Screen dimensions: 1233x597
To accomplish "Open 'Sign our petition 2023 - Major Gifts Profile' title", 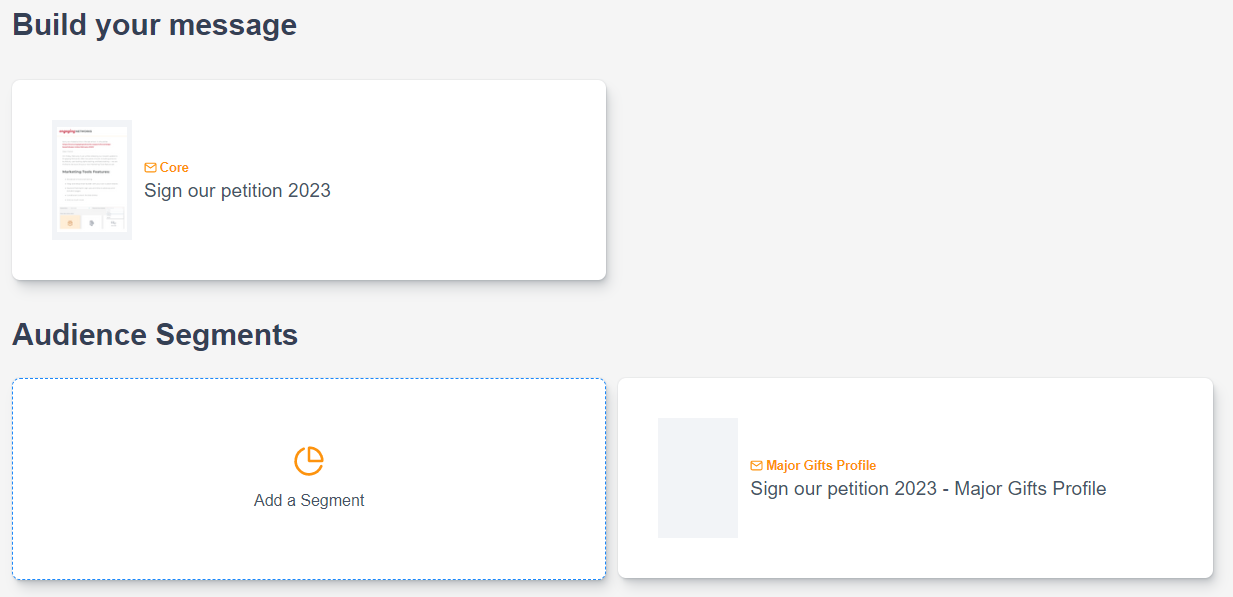I will pos(928,489).
